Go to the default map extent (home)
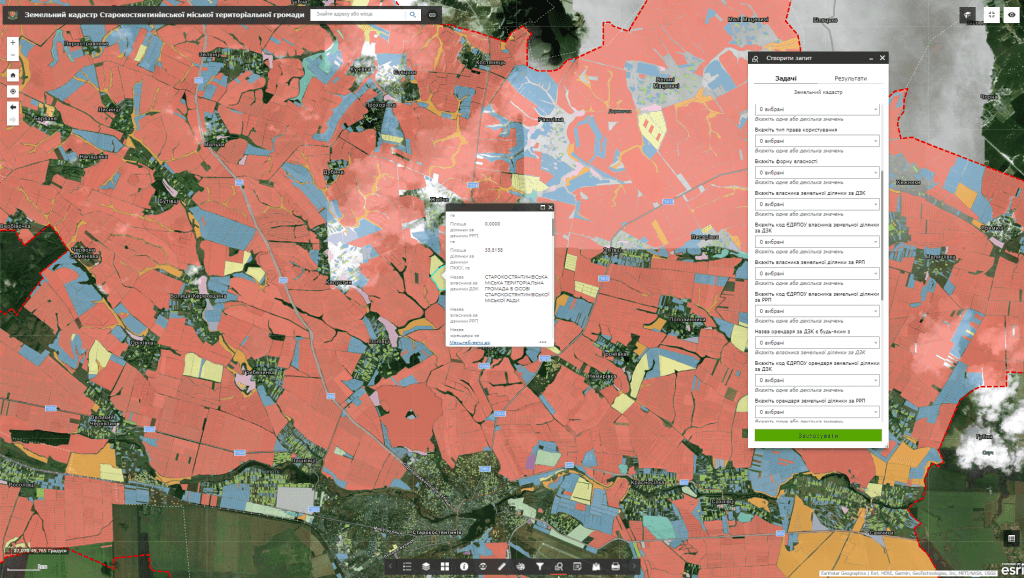Image resolution: width=1024 pixels, height=578 pixels. click(x=12, y=75)
